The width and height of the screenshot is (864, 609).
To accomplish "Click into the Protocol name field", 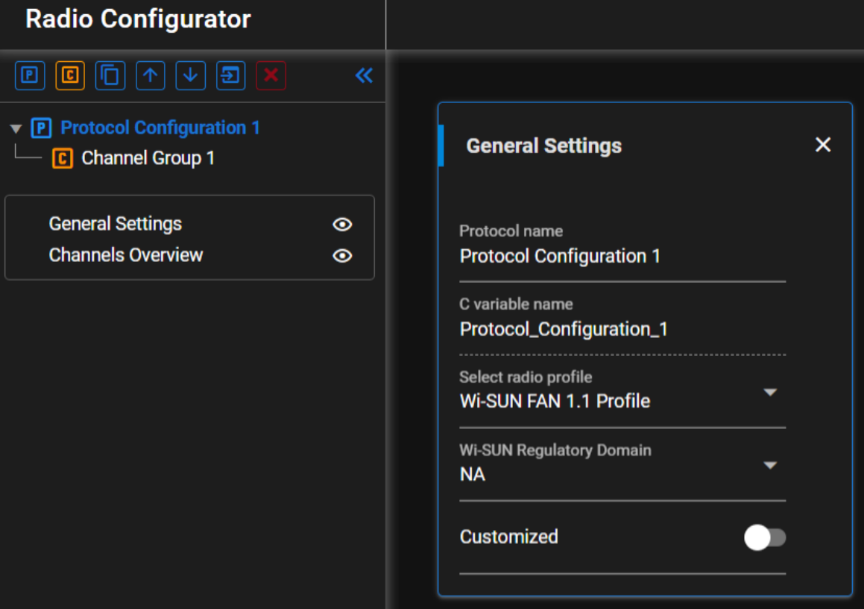I will click(623, 256).
